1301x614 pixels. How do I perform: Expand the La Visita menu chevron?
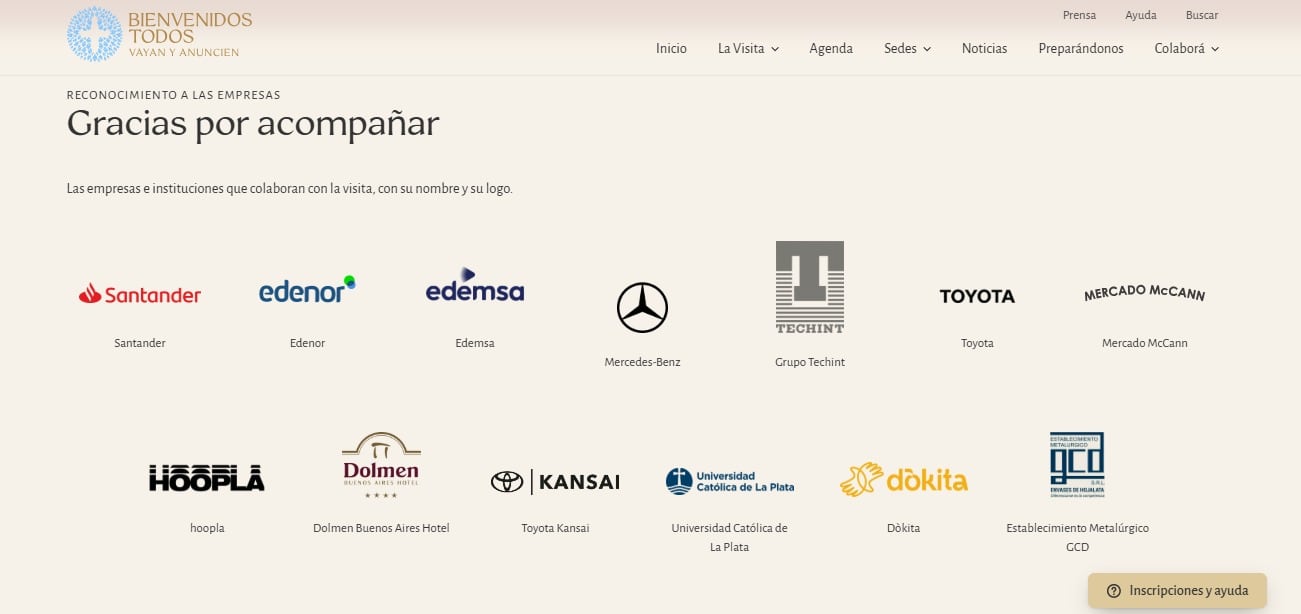[x=775, y=49]
